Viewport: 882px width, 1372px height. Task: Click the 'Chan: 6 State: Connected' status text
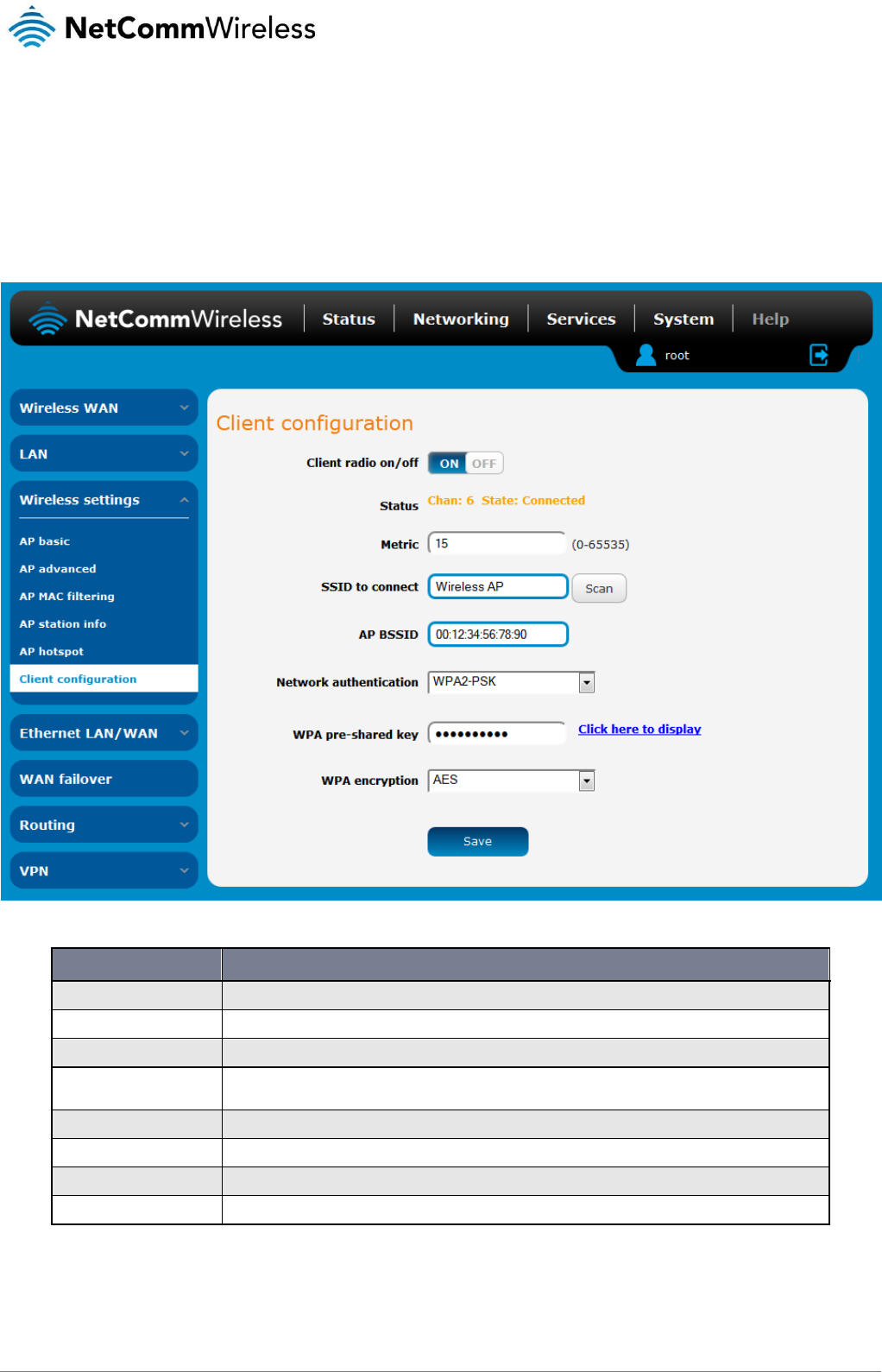507,501
